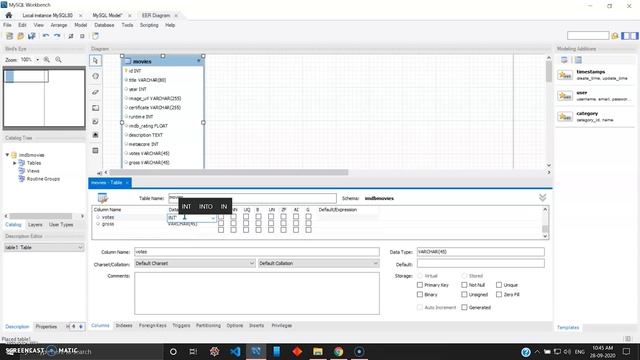640x360 pixels.
Task: Open the Templates link
Action: coord(568,327)
